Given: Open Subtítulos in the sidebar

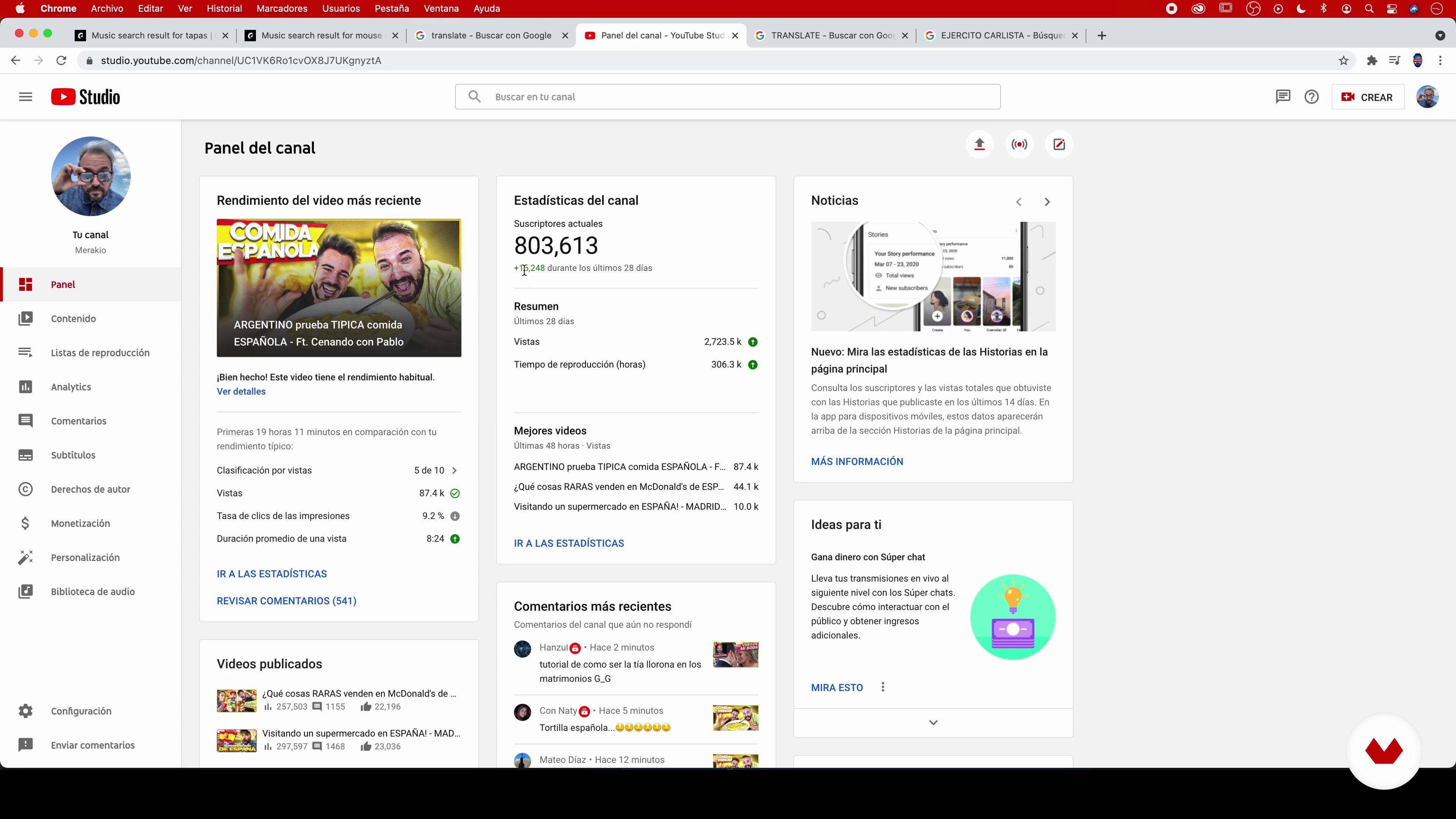Looking at the screenshot, I should click(x=91, y=455).
